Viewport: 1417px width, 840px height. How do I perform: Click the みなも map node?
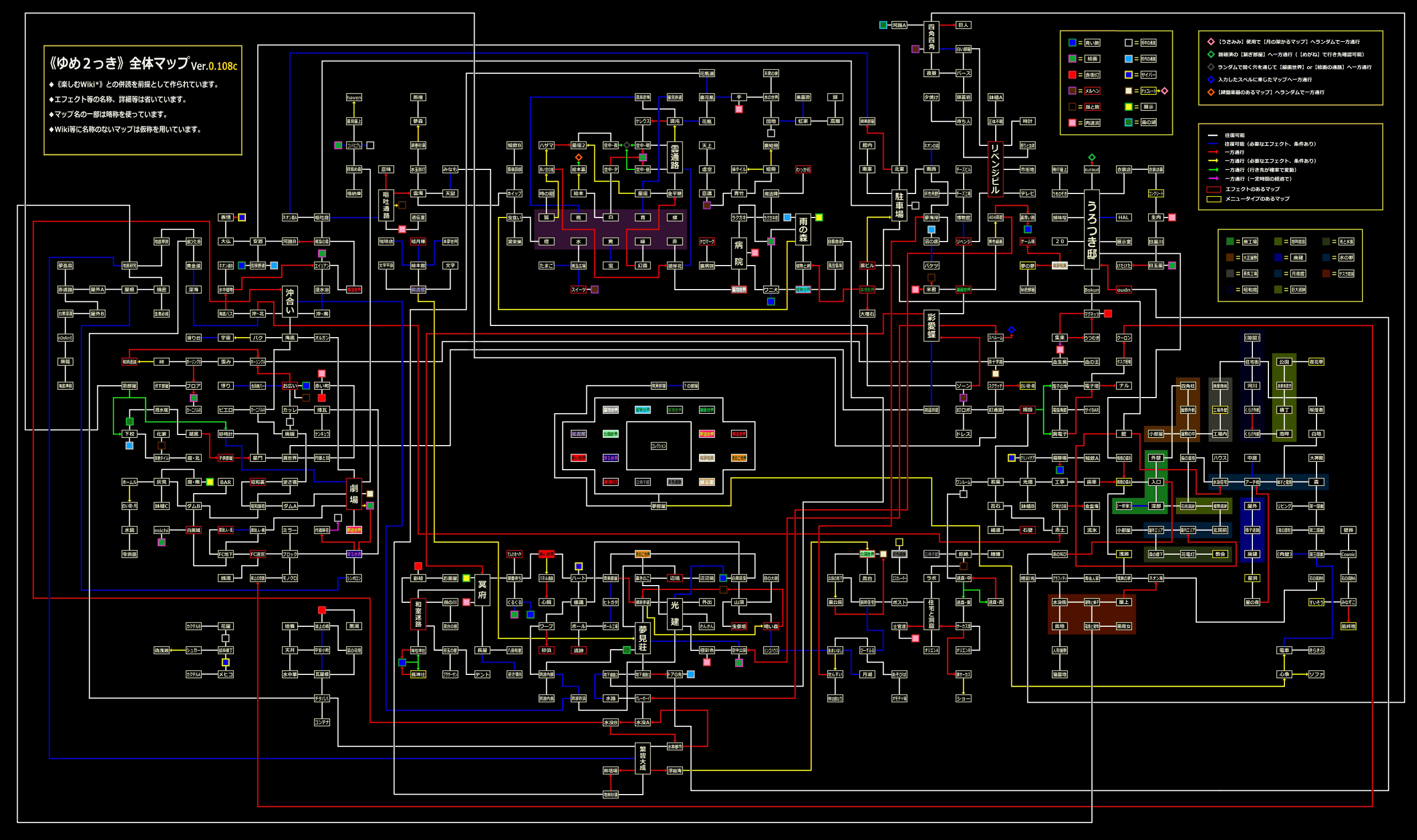450,169
